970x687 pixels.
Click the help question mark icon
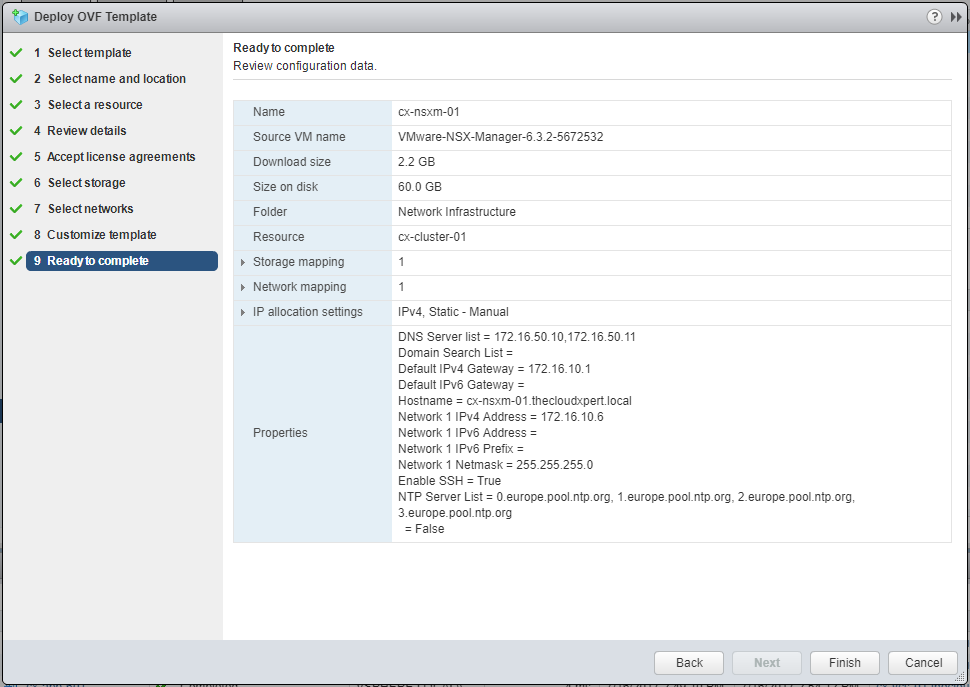pos(934,17)
